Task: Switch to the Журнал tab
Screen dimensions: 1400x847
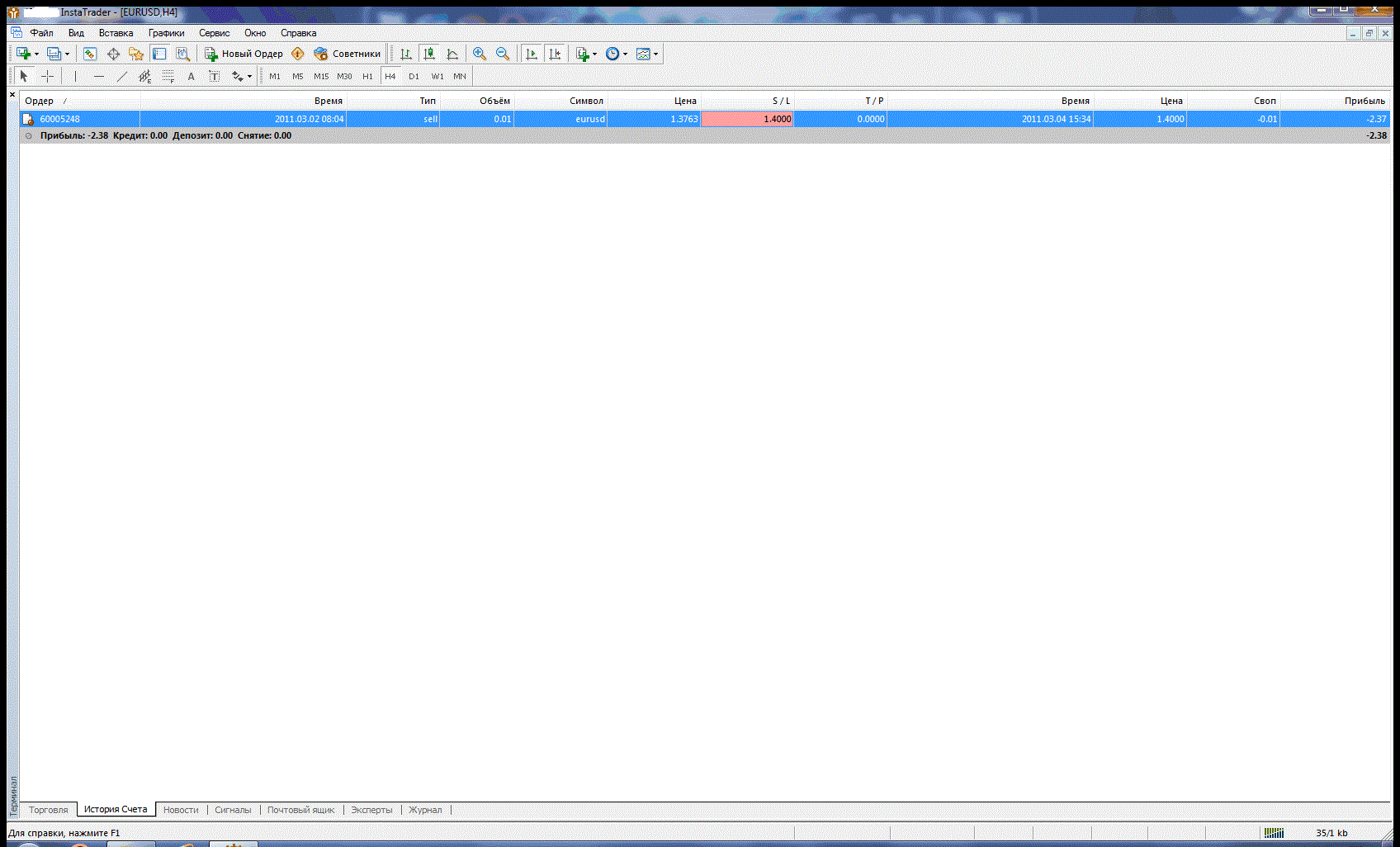Action: click(x=425, y=810)
